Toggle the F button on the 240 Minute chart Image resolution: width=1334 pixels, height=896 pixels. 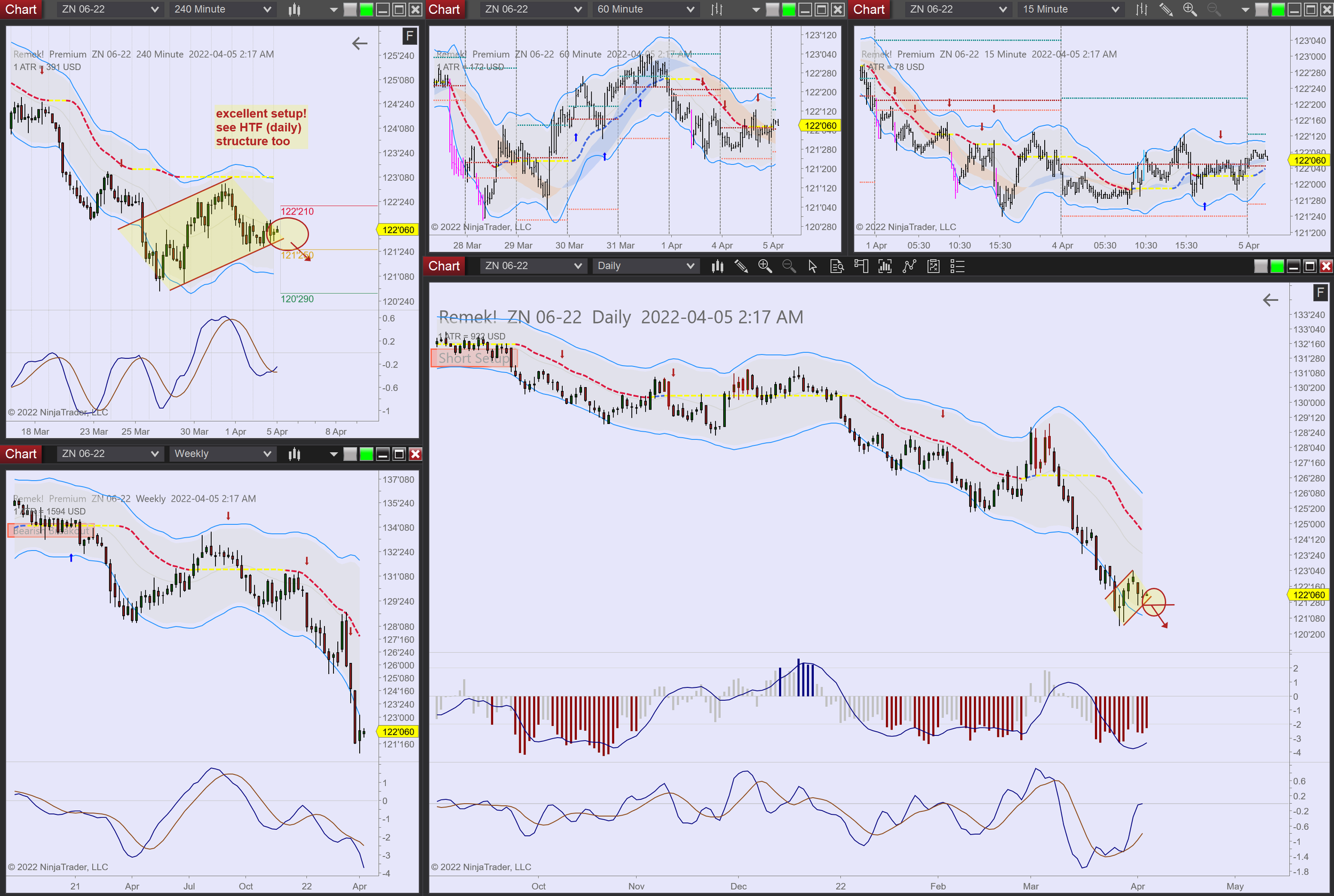click(x=409, y=37)
